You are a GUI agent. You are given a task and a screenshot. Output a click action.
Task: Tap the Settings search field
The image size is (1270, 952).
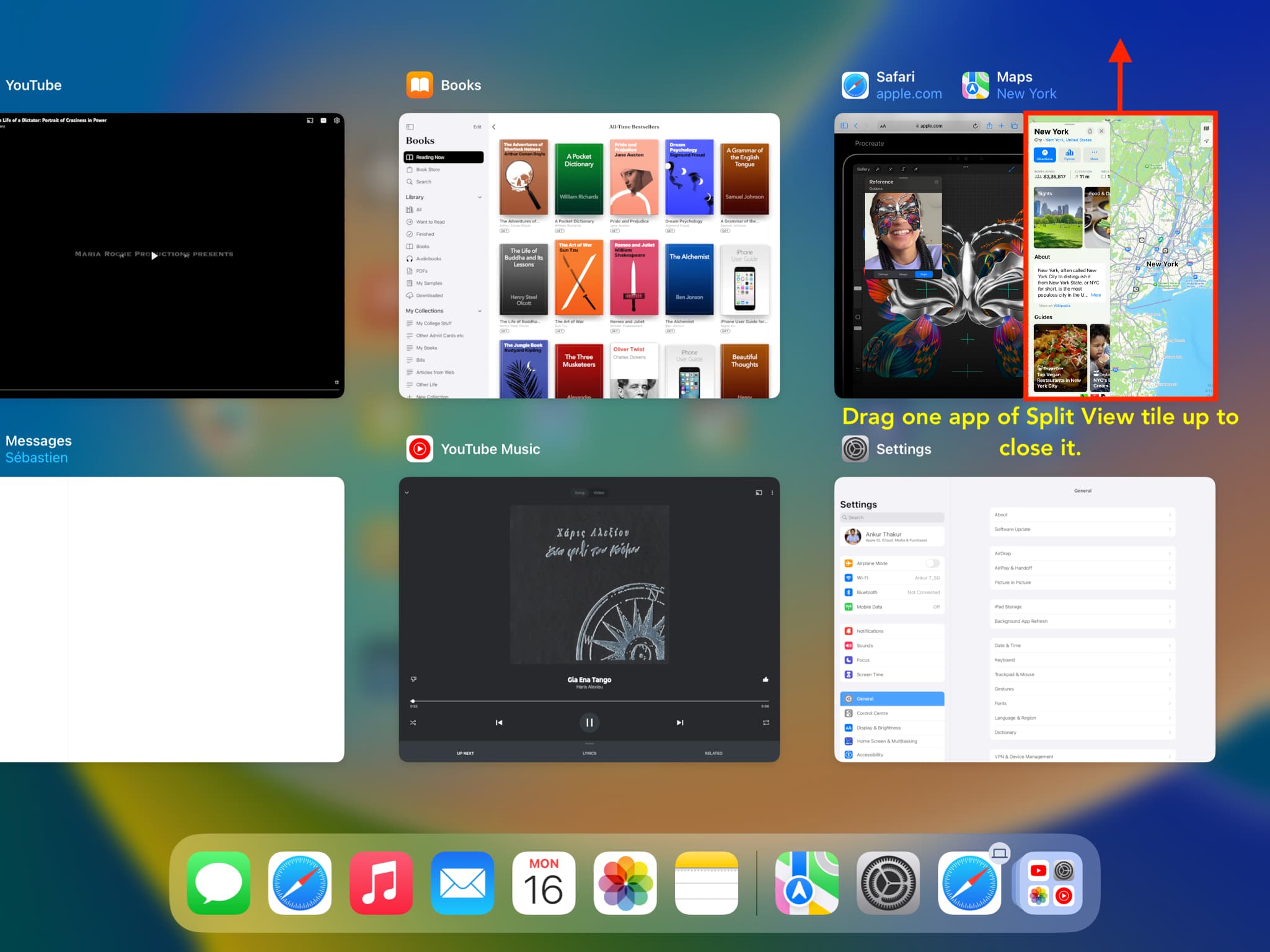(892, 518)
